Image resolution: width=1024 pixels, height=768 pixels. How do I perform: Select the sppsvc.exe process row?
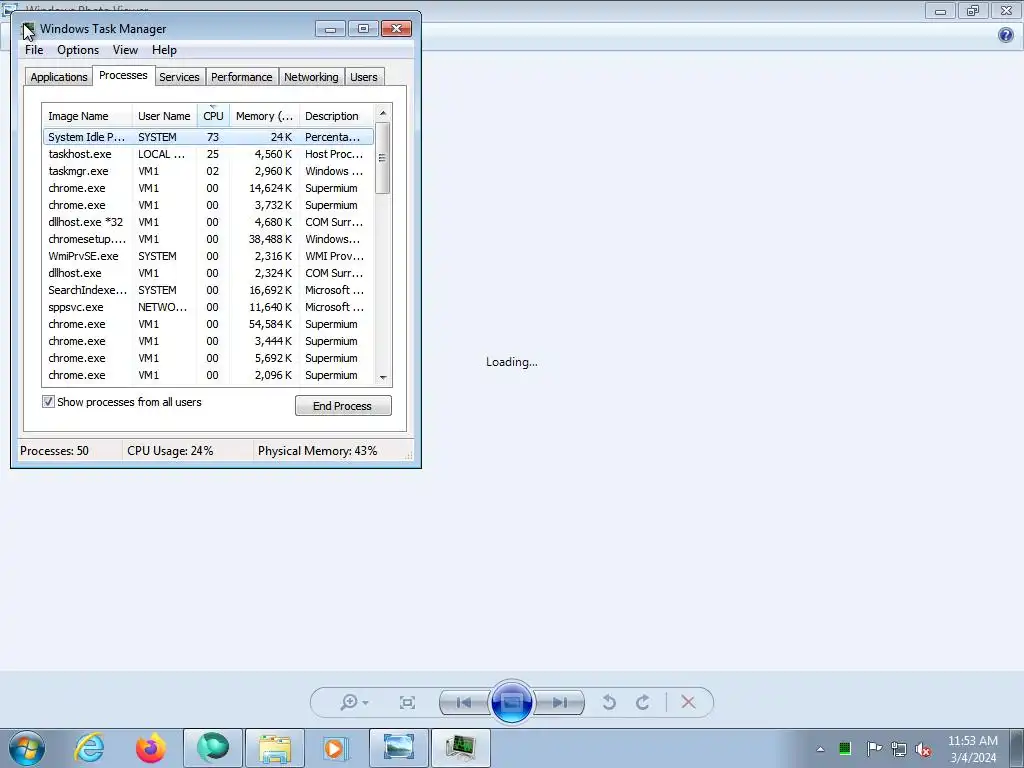[x=208, y=307]
